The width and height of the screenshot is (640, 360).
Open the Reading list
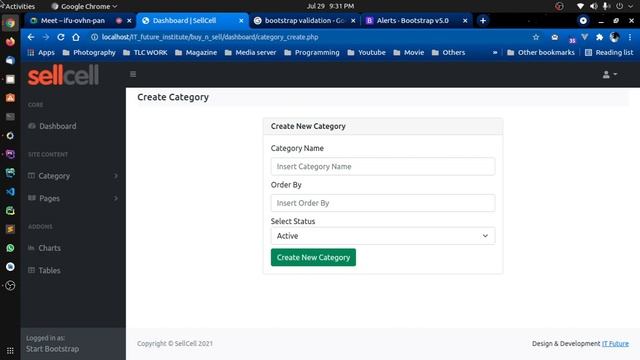(x=609, y=53)
